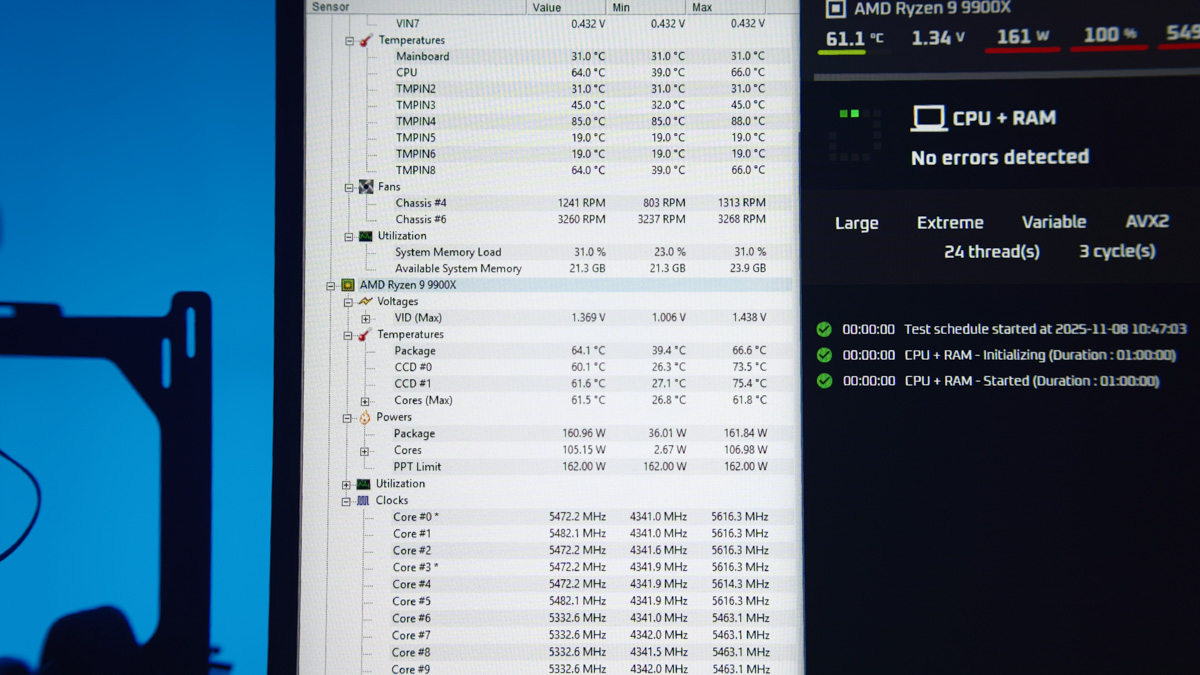Click the green check beside CPU + RAM - Started
Screen dimensions: 1200x675
(x=824, y=381)
